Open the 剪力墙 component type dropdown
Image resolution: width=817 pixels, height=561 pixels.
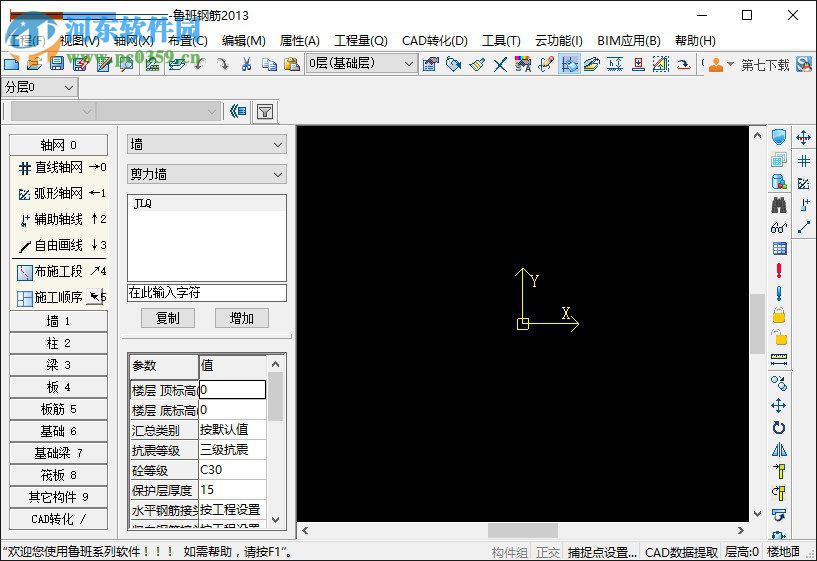click(x=206, y=174)
